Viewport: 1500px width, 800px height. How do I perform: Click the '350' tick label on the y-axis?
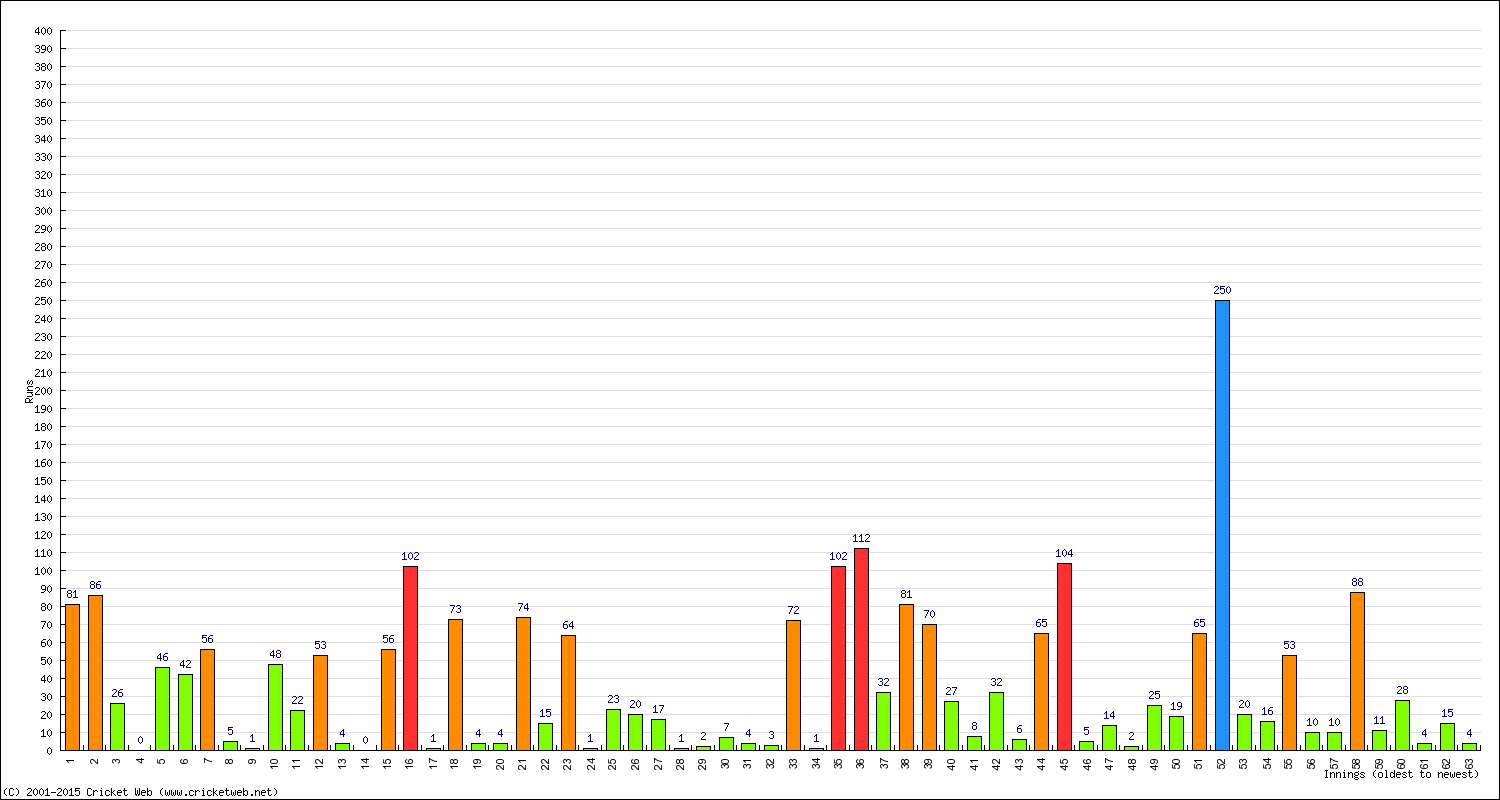pos(43,121)
